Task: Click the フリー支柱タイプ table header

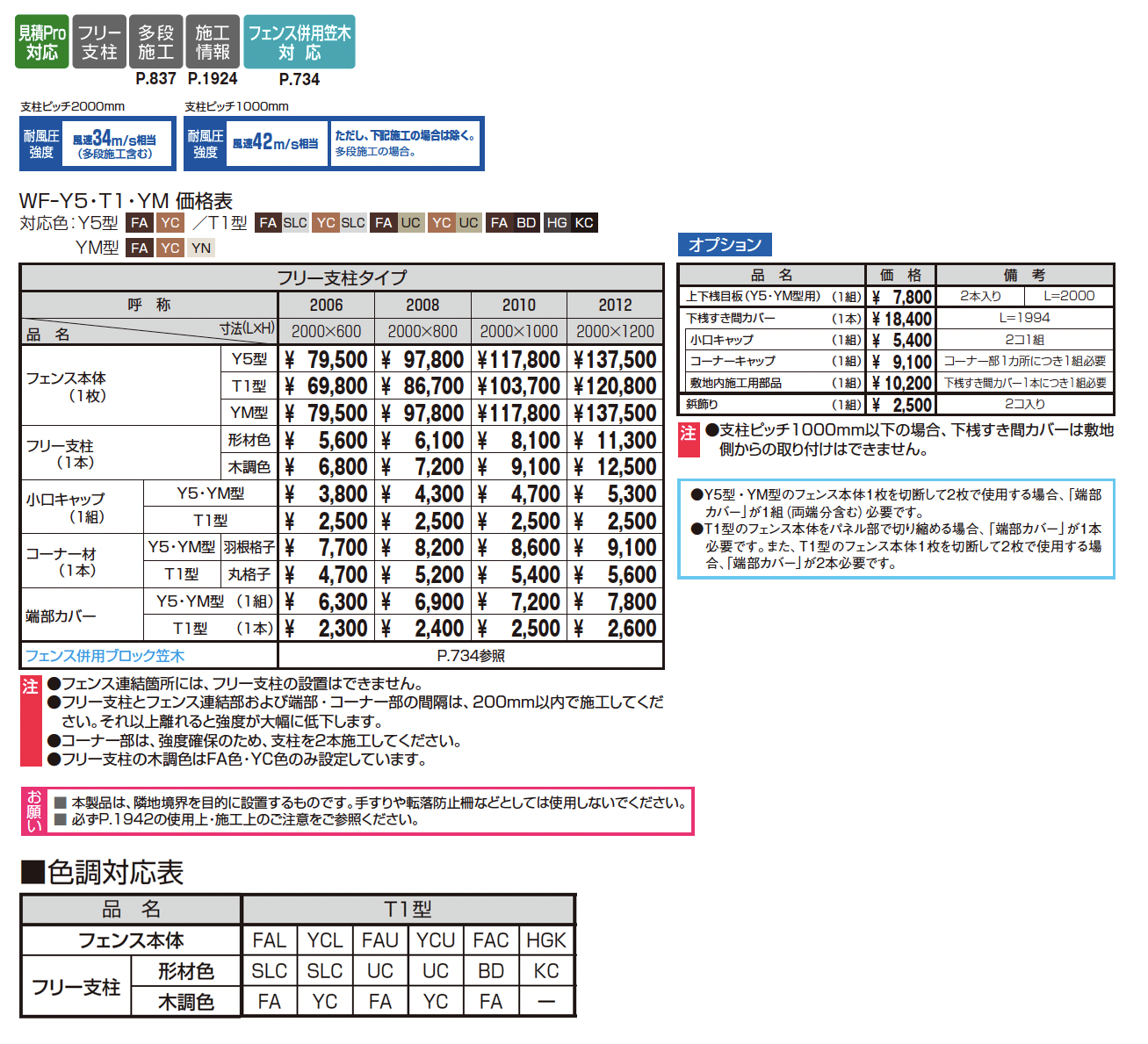Action: tap(342, 278)
